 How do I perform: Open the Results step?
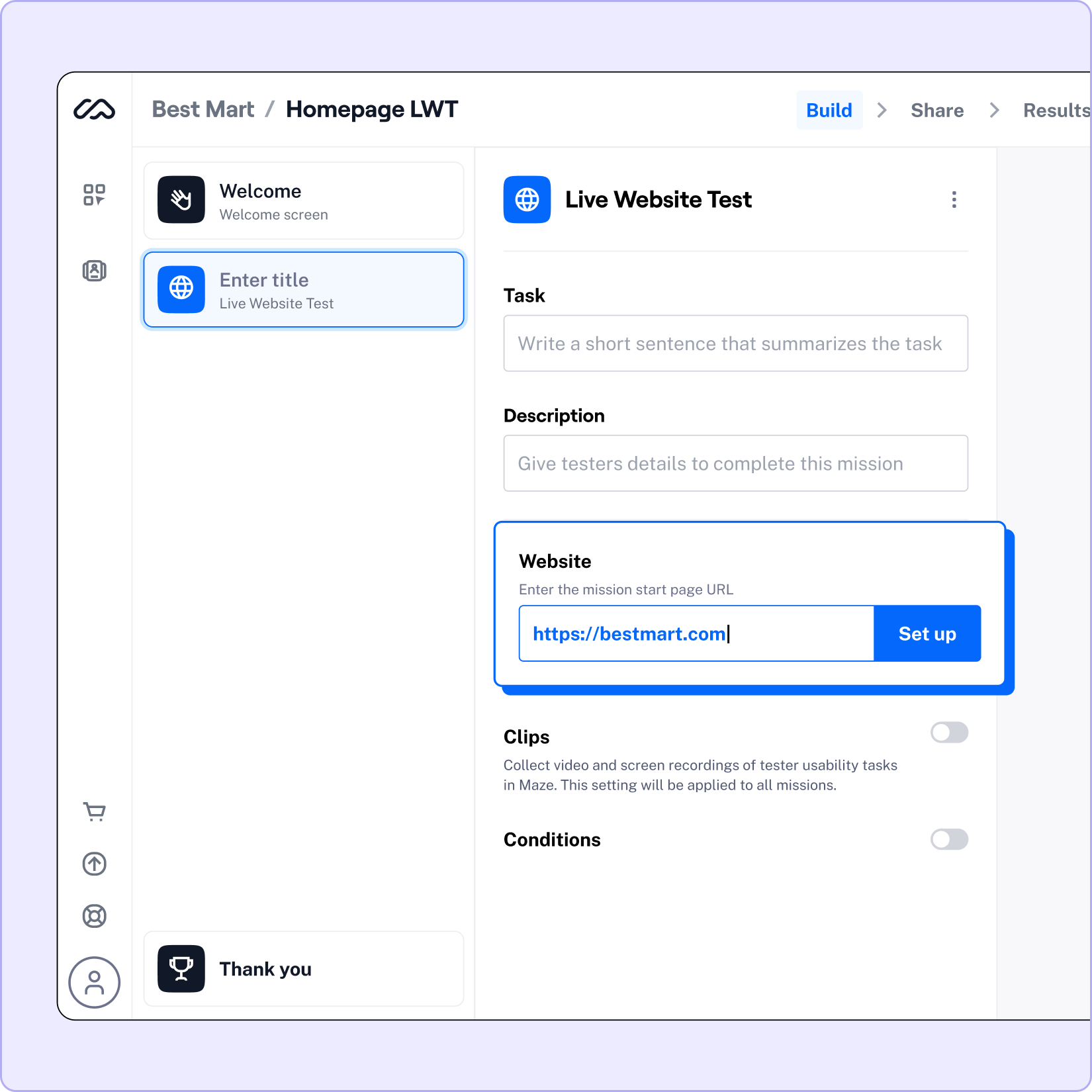pos(1056,110)
